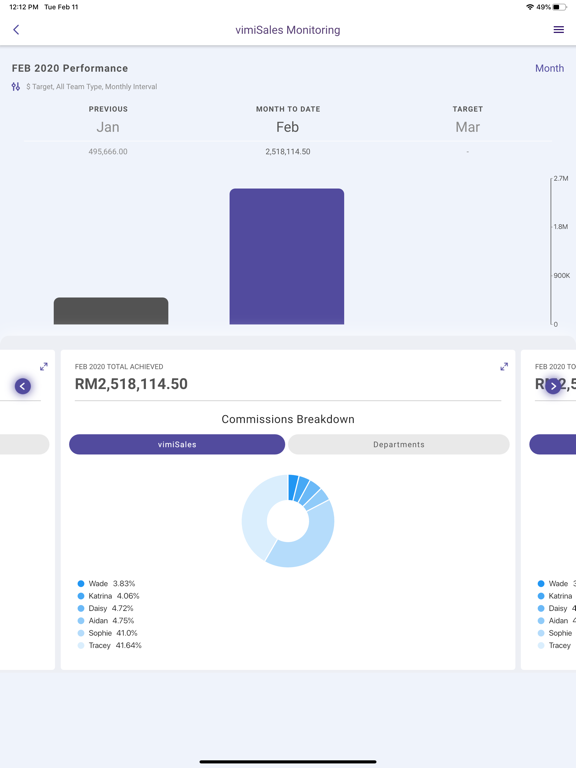Image resolution: width=576 pixels, height=768 pixels.
Task: Select the Jan previous month column
Action: (x=108, y=127)
